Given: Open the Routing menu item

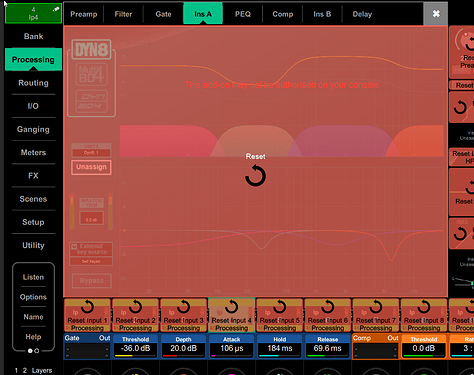Looking at the screenshot, I should (33, 83).
